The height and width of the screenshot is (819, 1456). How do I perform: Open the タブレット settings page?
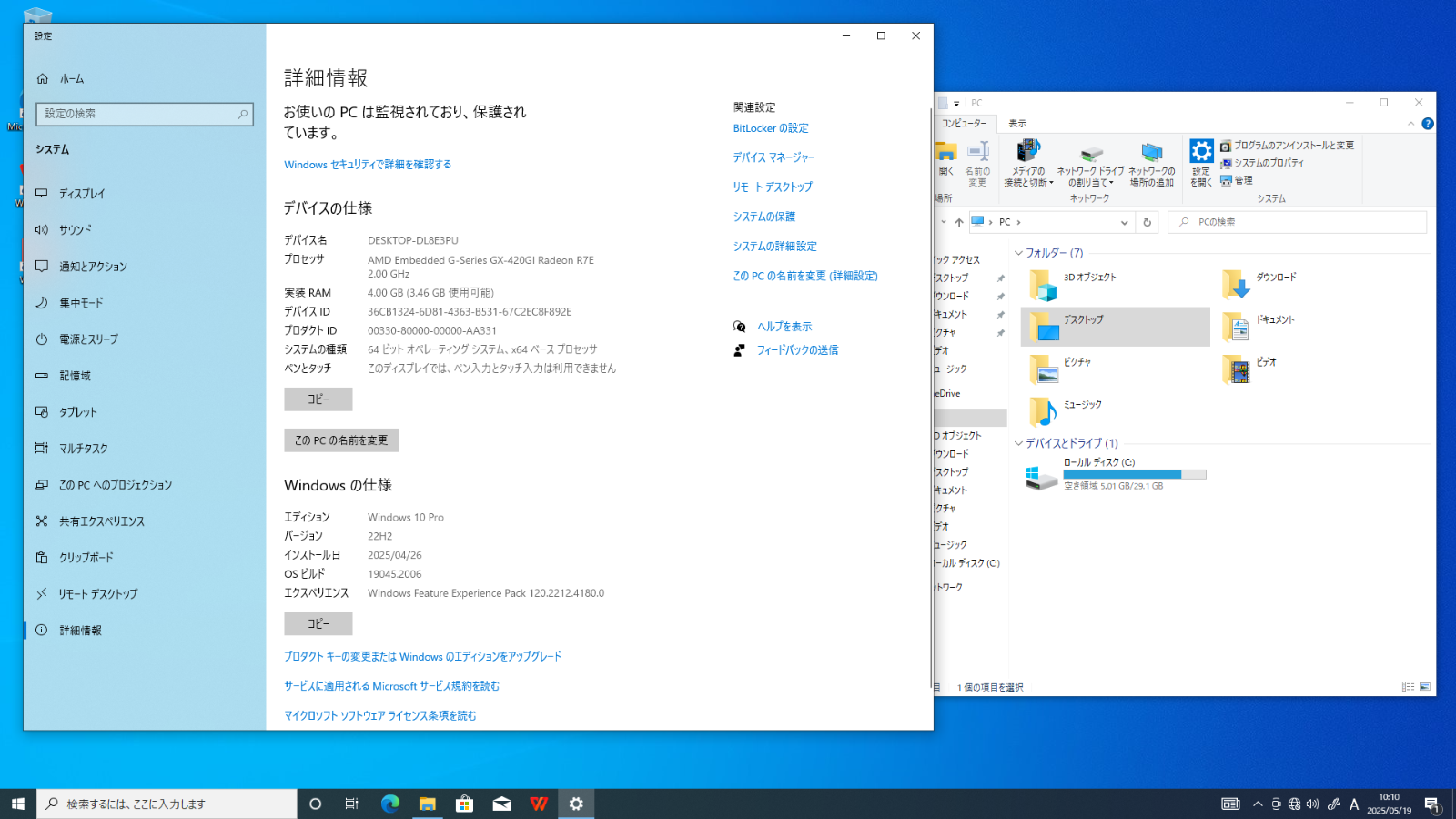[x=78, y=412]
